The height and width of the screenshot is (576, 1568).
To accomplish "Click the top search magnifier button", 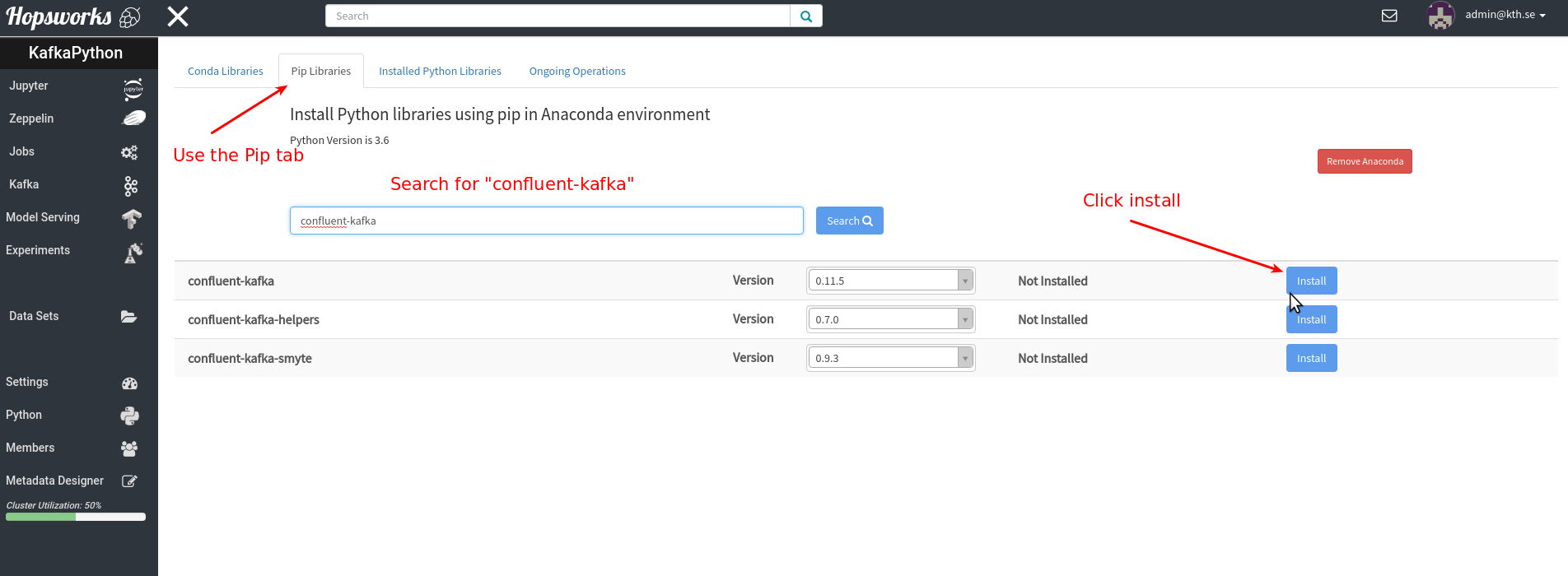I will pyautogui.click(x=806, y=16).
